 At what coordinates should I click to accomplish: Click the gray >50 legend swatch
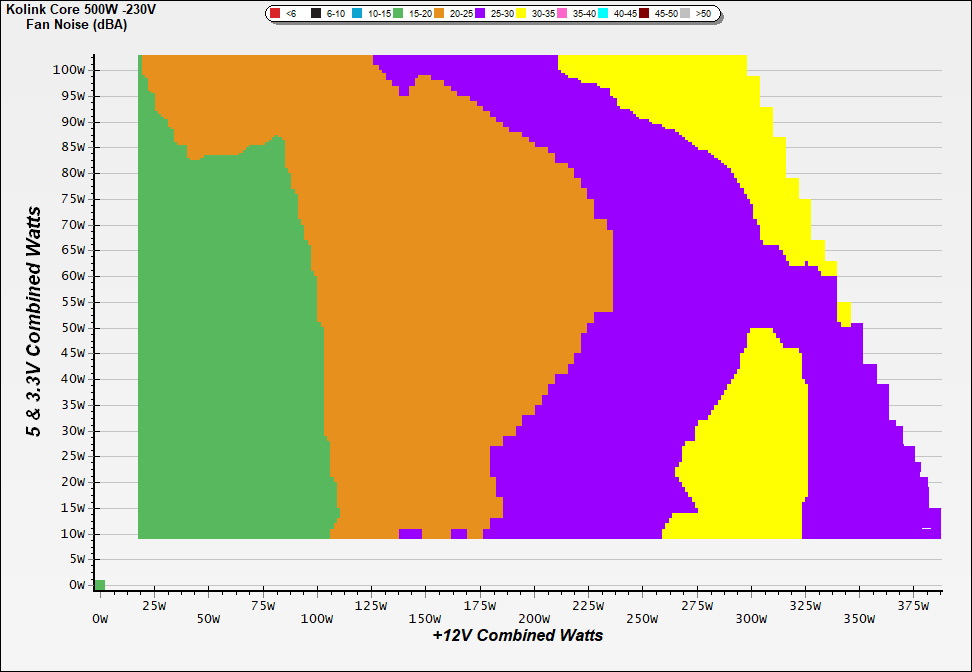[x=685, y=14]
